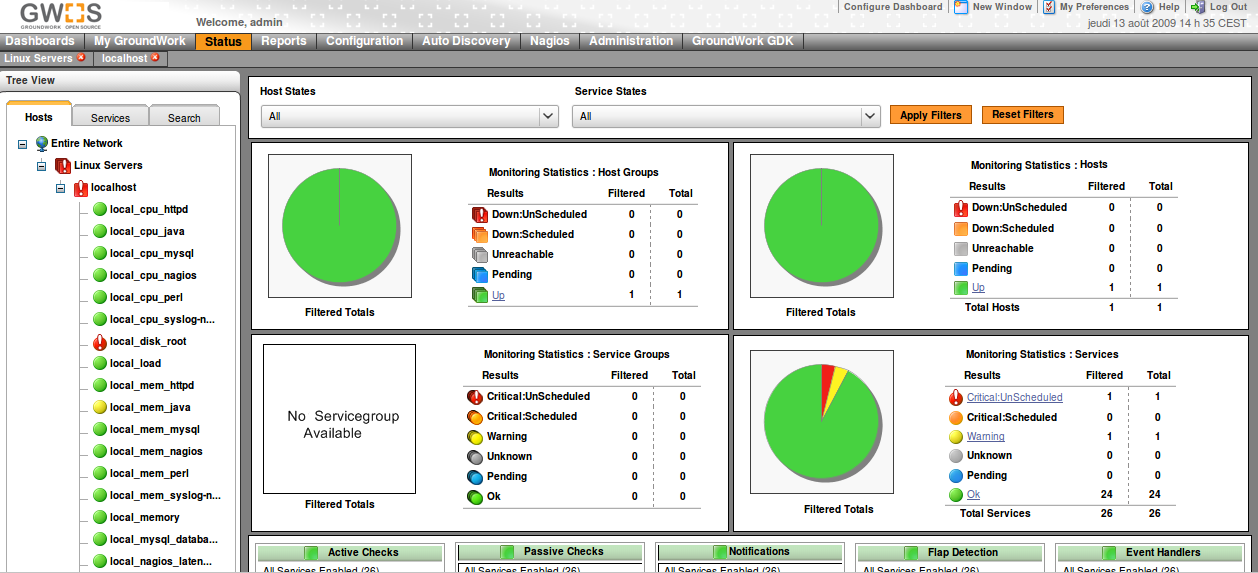Click the red slice of Services pie chart

826,377
